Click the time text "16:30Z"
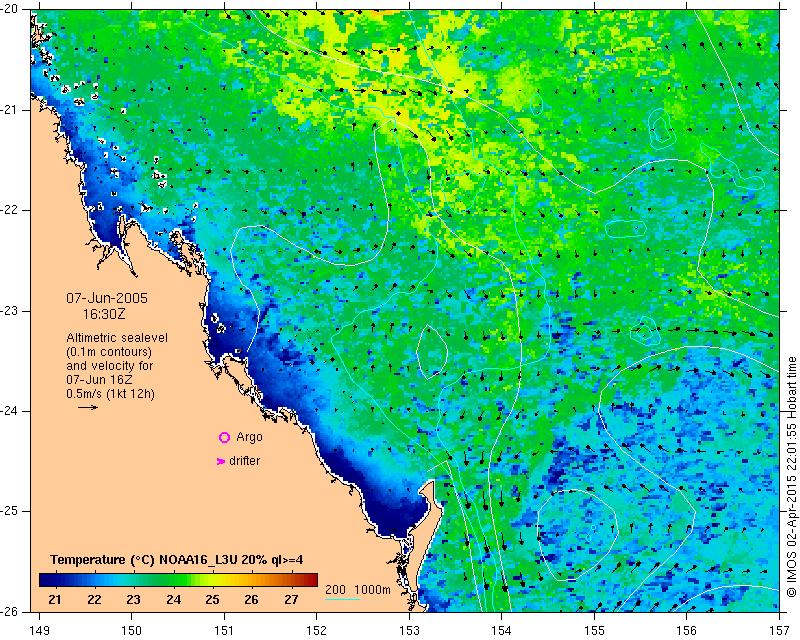The width and height of the screenshot is (800, 640). 104,314
